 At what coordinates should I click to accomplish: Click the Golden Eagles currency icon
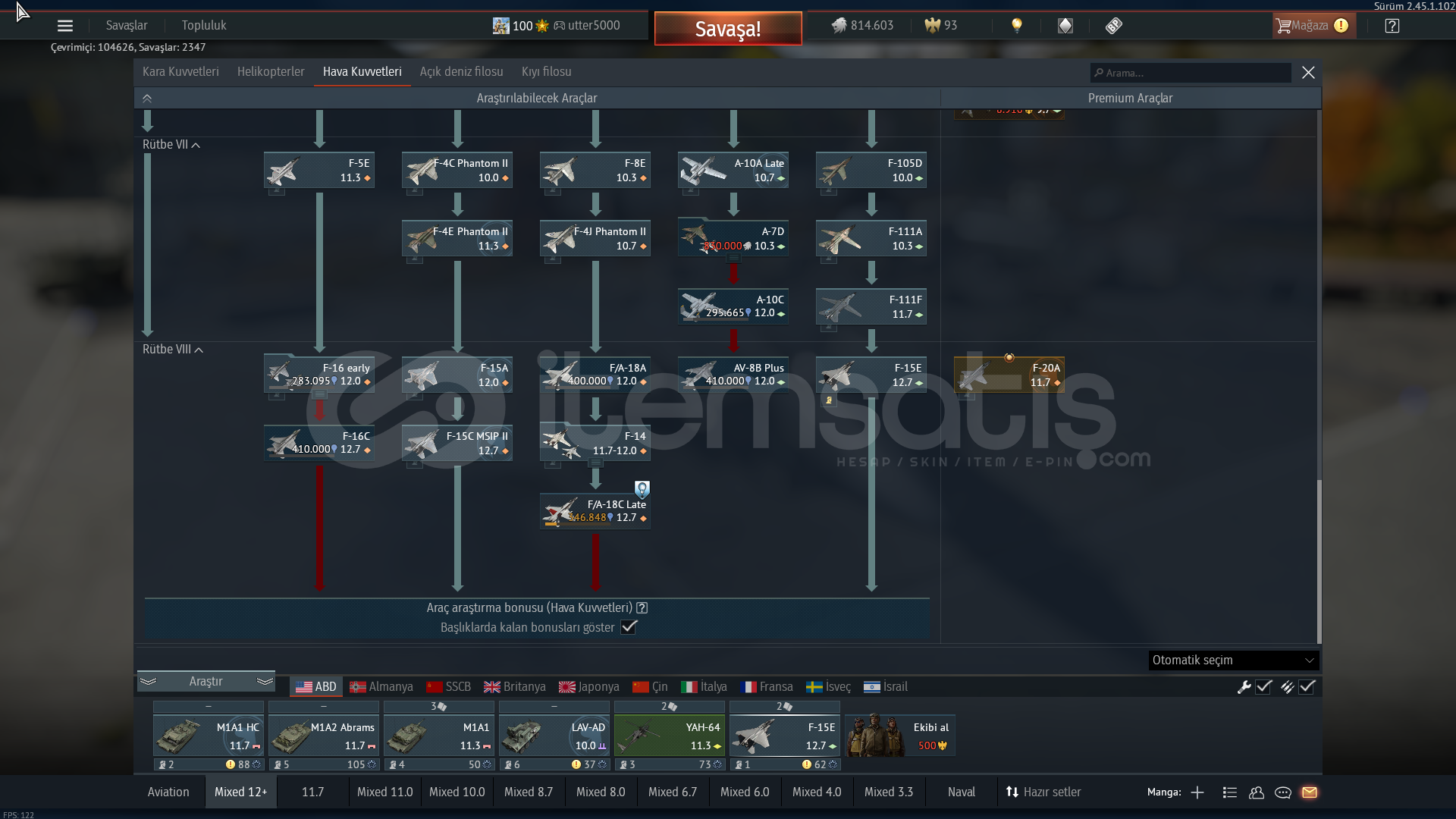tap(932, 26)
